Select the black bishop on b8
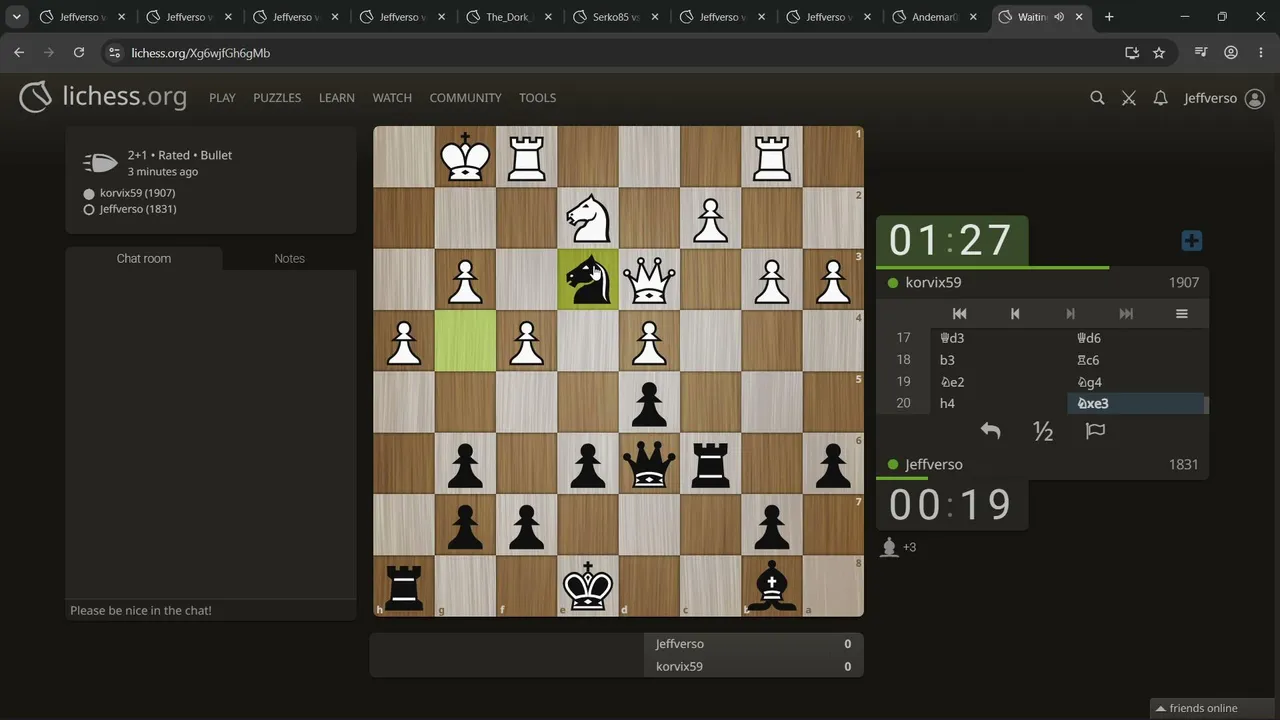1280x720 pixels. (x=772, y=586)
